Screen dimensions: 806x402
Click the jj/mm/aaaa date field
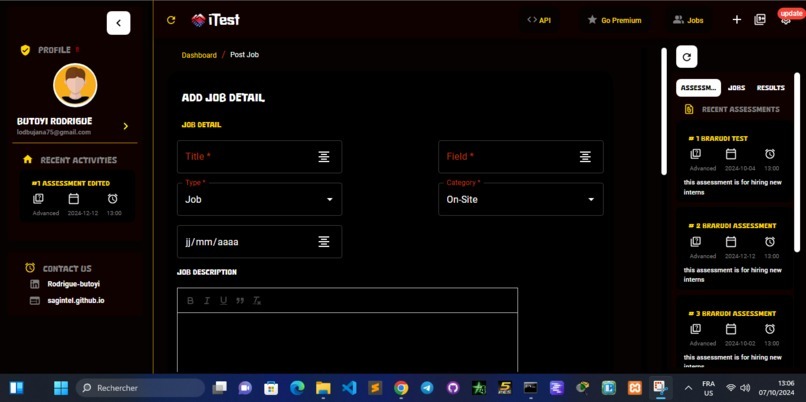tap(259, 242)
